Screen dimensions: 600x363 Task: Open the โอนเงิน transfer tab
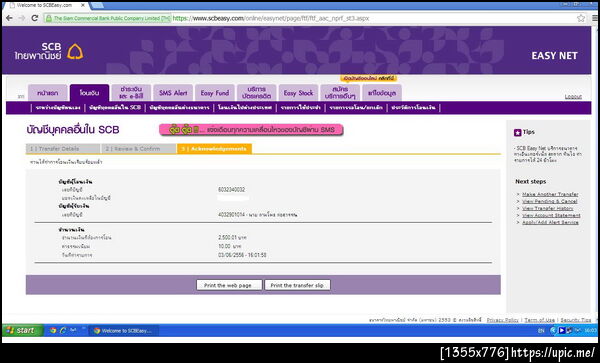(x=89, y=93)
